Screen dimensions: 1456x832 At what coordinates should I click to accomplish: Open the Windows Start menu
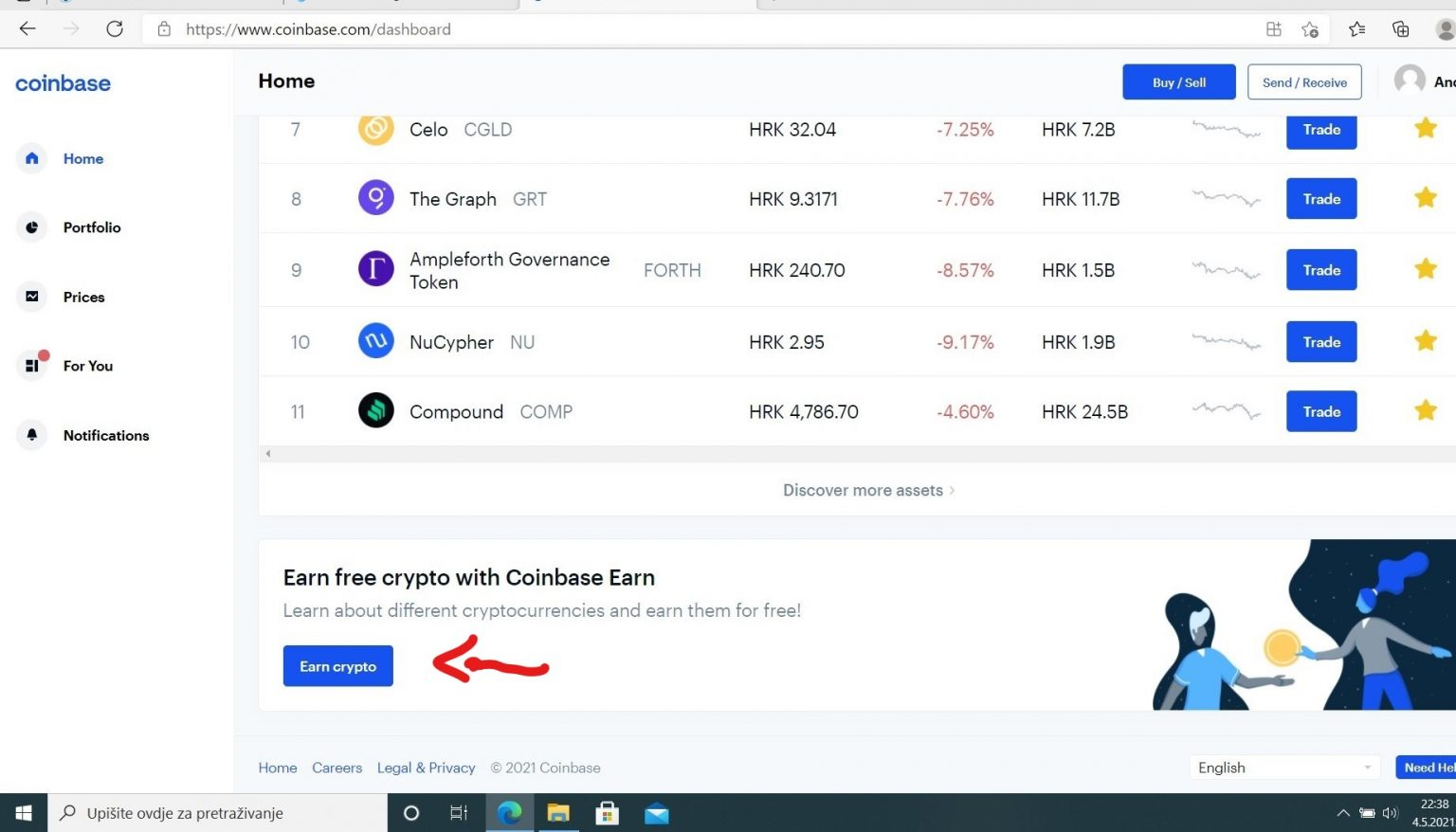click(24, 813)
